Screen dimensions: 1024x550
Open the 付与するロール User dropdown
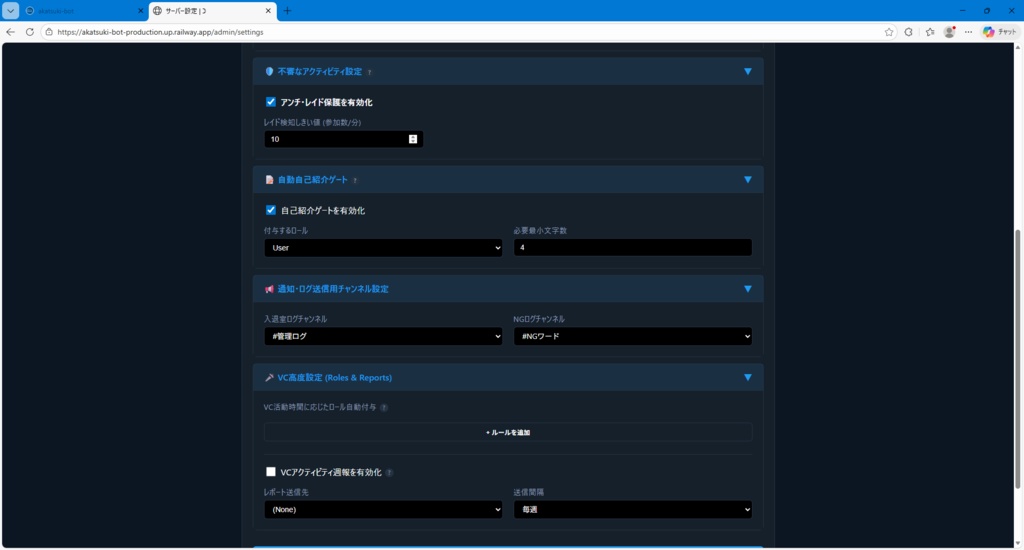383,248
